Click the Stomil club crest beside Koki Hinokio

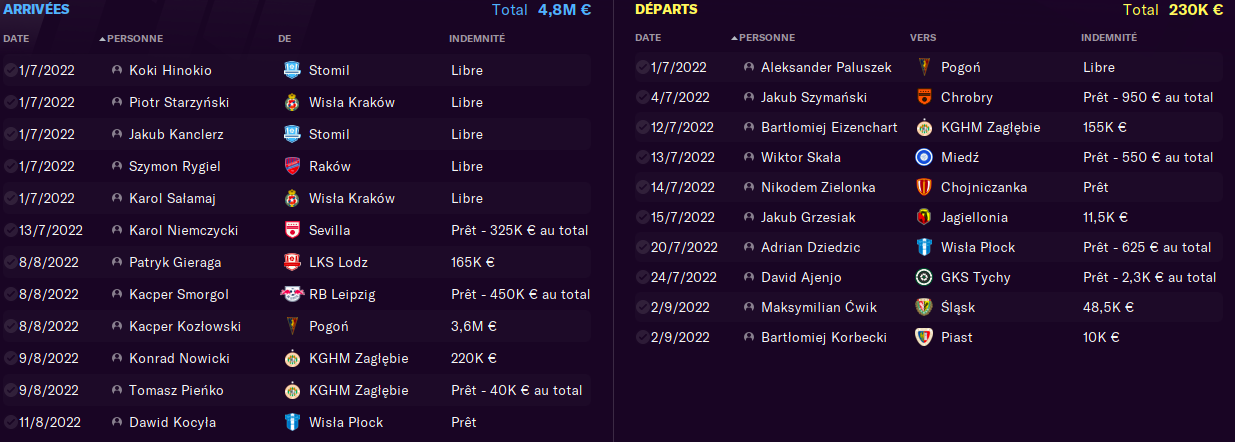pos(292,70)
